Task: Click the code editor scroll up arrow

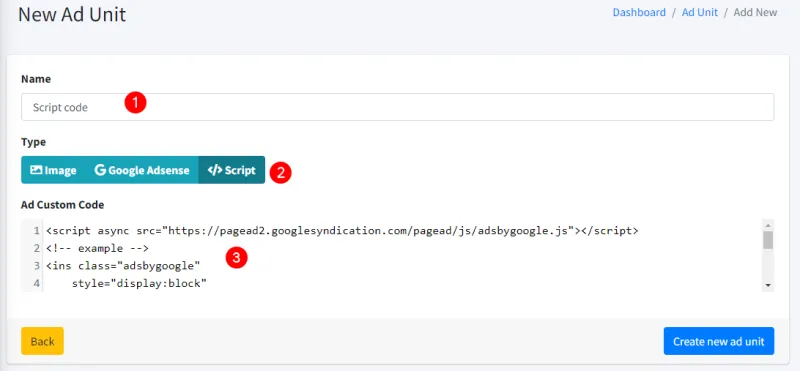Action: click(768, 225)
